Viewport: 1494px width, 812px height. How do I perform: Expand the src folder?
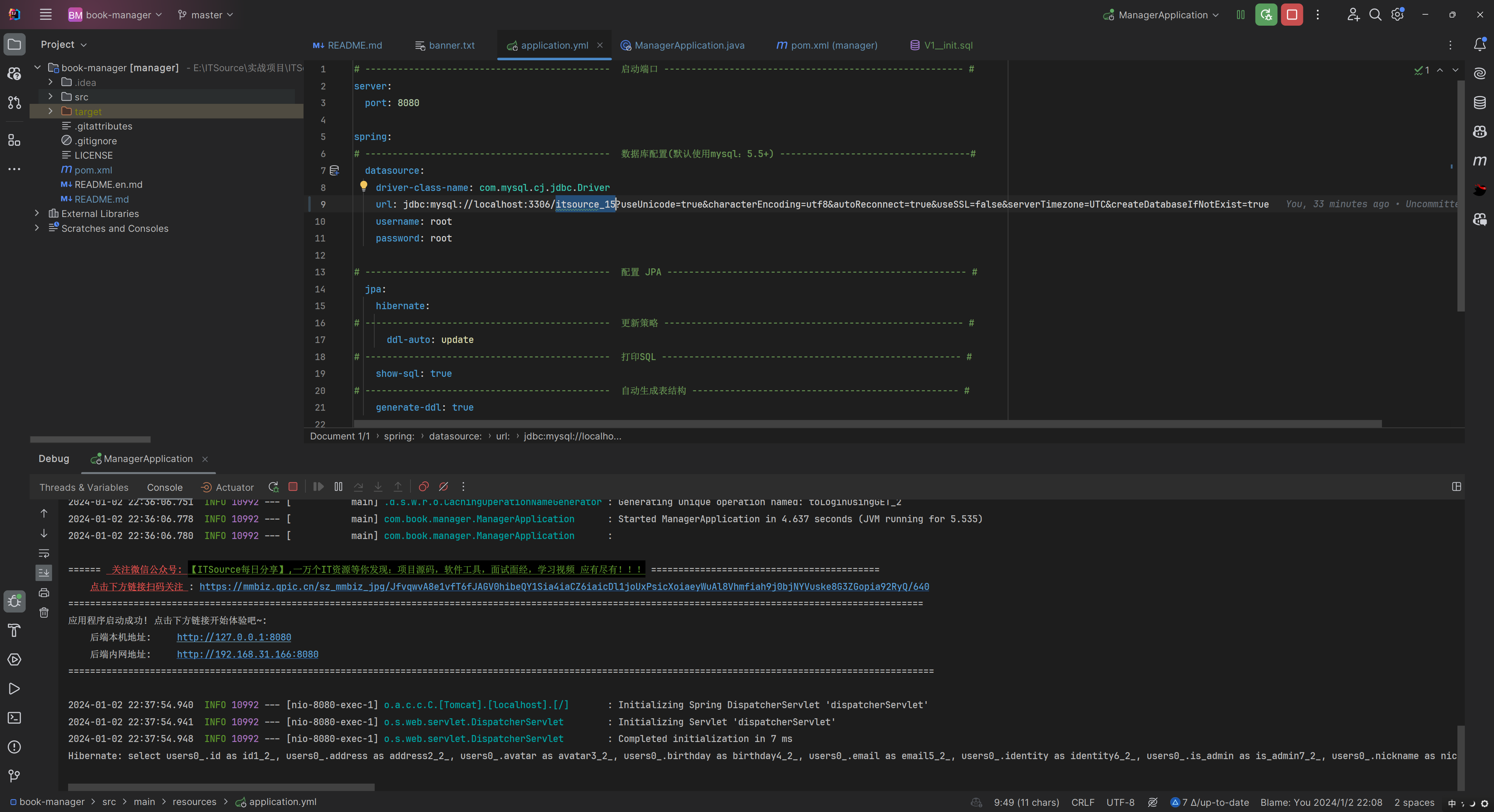coord(51,97)
